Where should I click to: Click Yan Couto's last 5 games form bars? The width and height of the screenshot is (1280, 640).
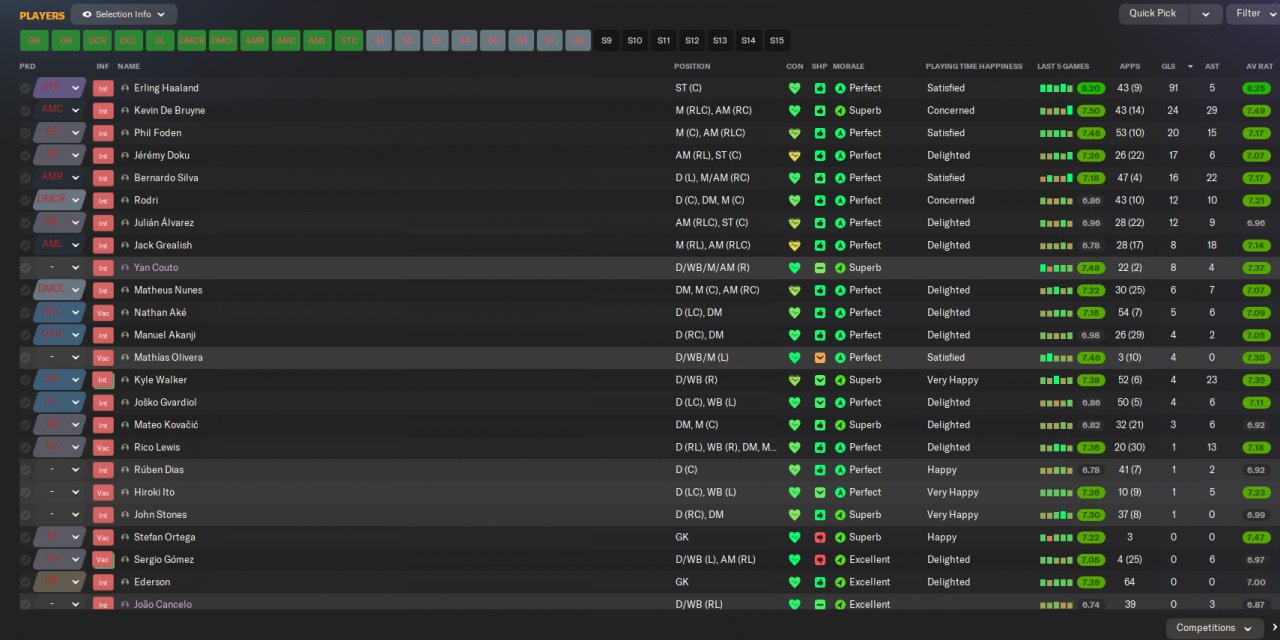point(1056,268)
